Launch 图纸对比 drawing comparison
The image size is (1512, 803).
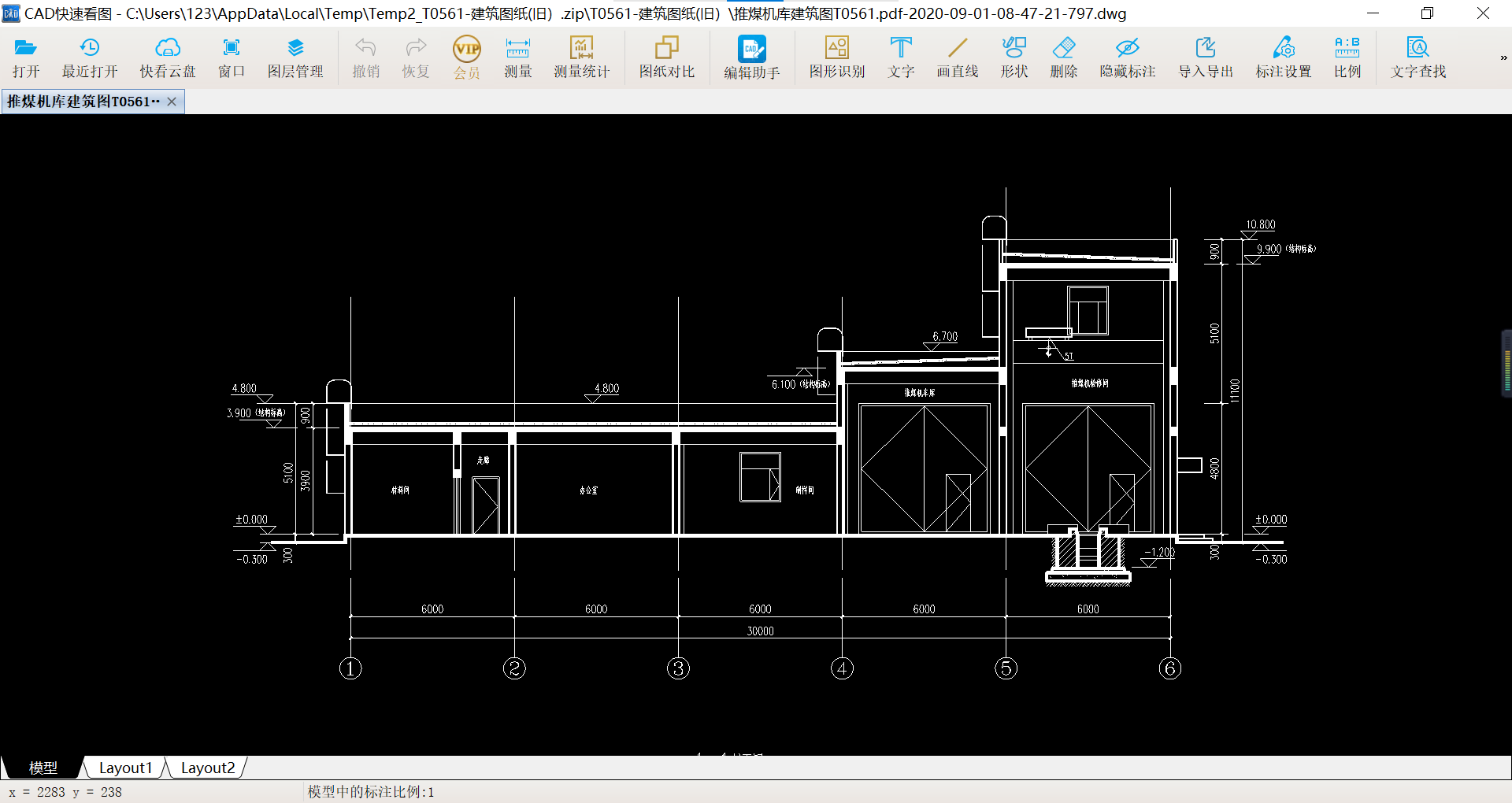tap(667, 57)
